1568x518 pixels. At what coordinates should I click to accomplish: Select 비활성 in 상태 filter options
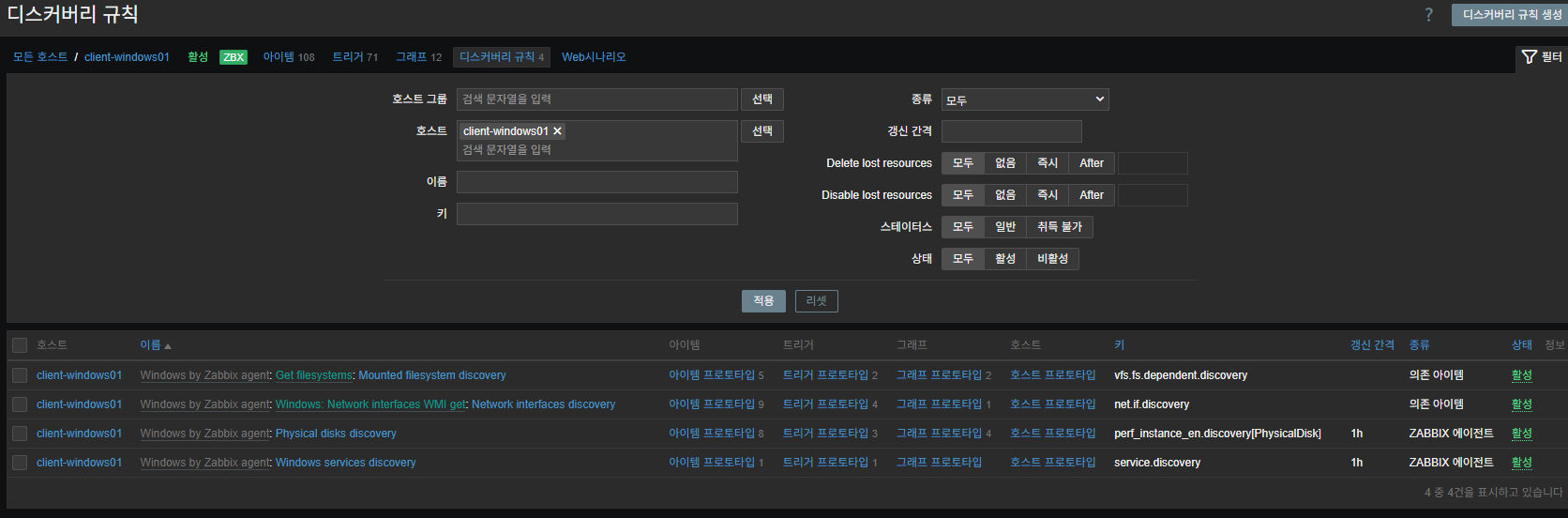(x=1053, y=259)
